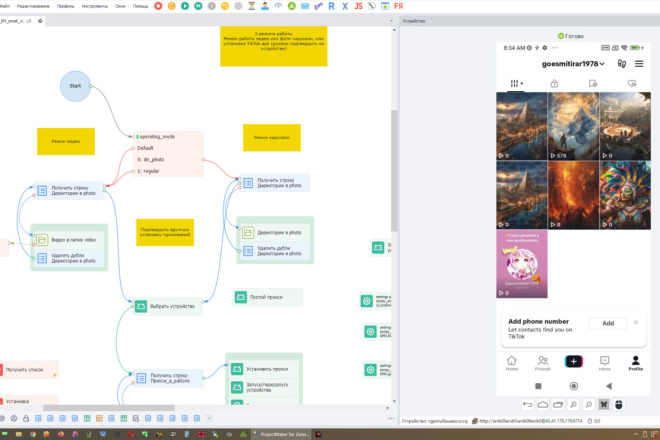Click the JS icon in toolbar

coord(359,6)
